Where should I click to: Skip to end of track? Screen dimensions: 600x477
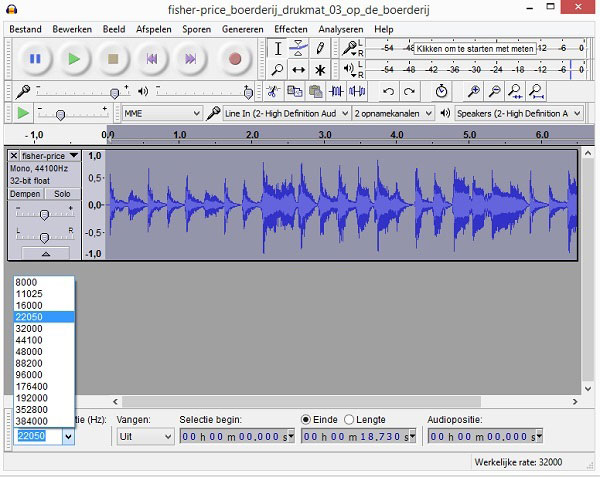[x=191, y=59]
